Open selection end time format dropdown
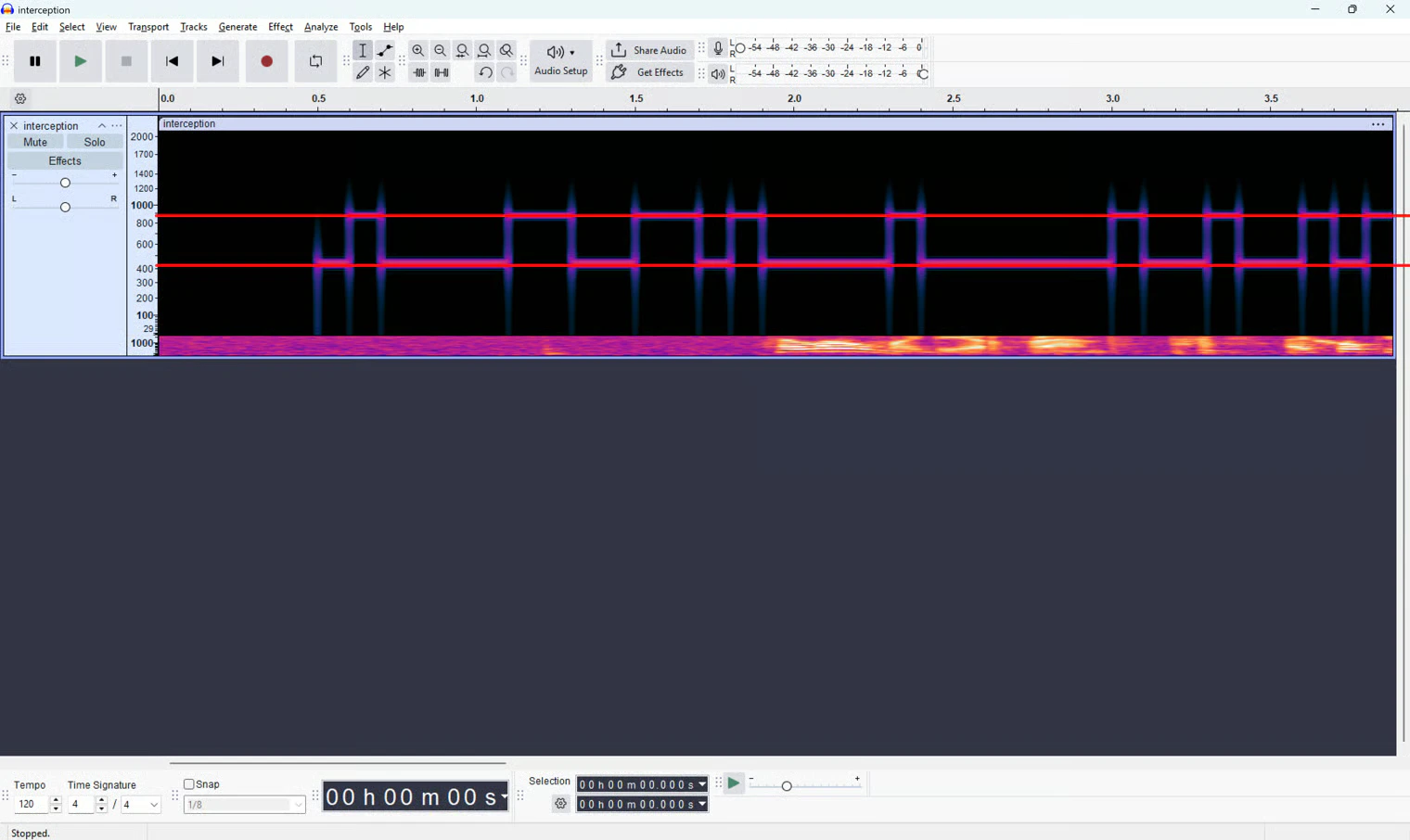This screenshot has height=840, width=1410. click(702, 805)
